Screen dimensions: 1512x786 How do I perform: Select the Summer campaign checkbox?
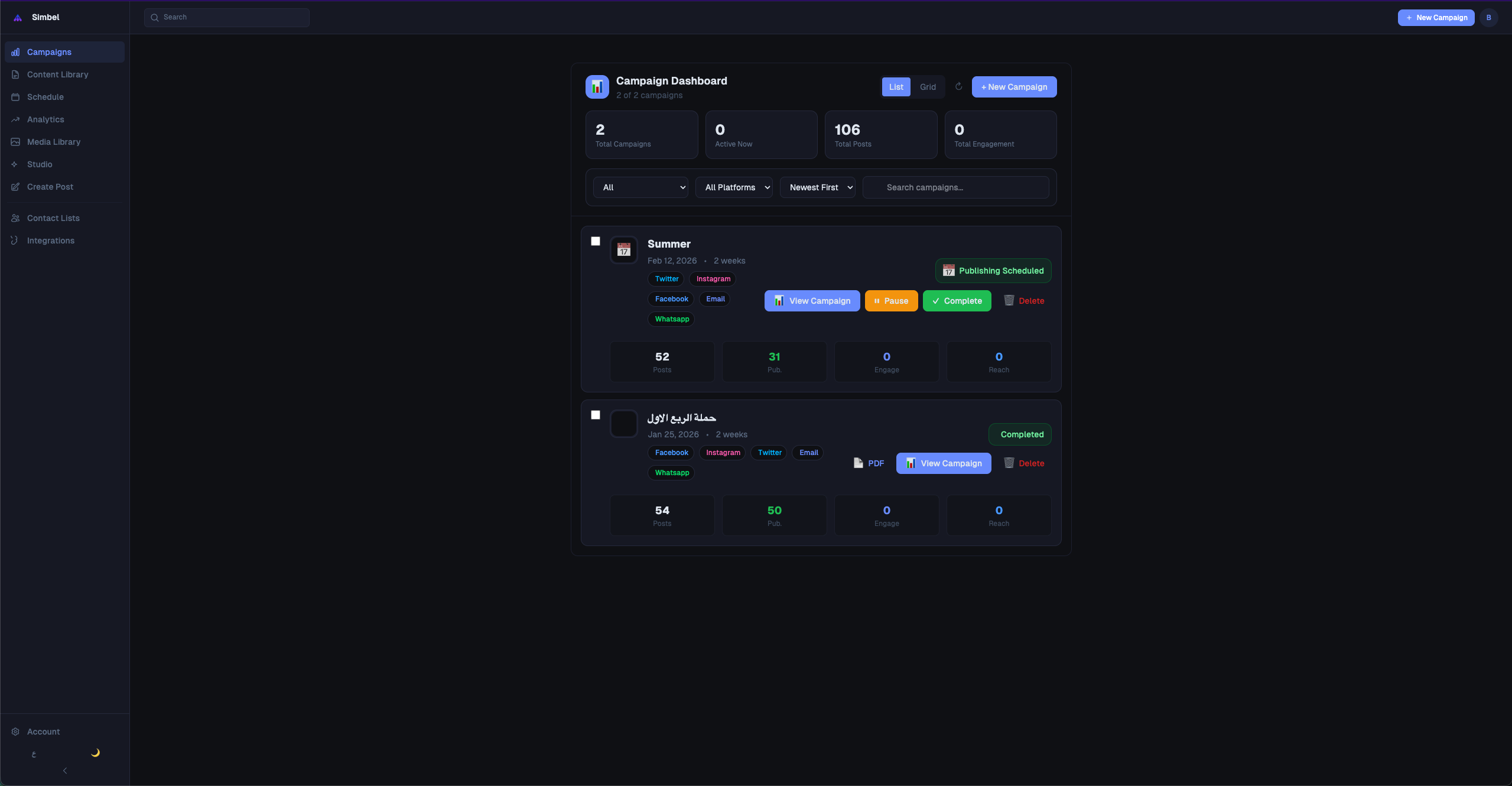coord(596,241)
